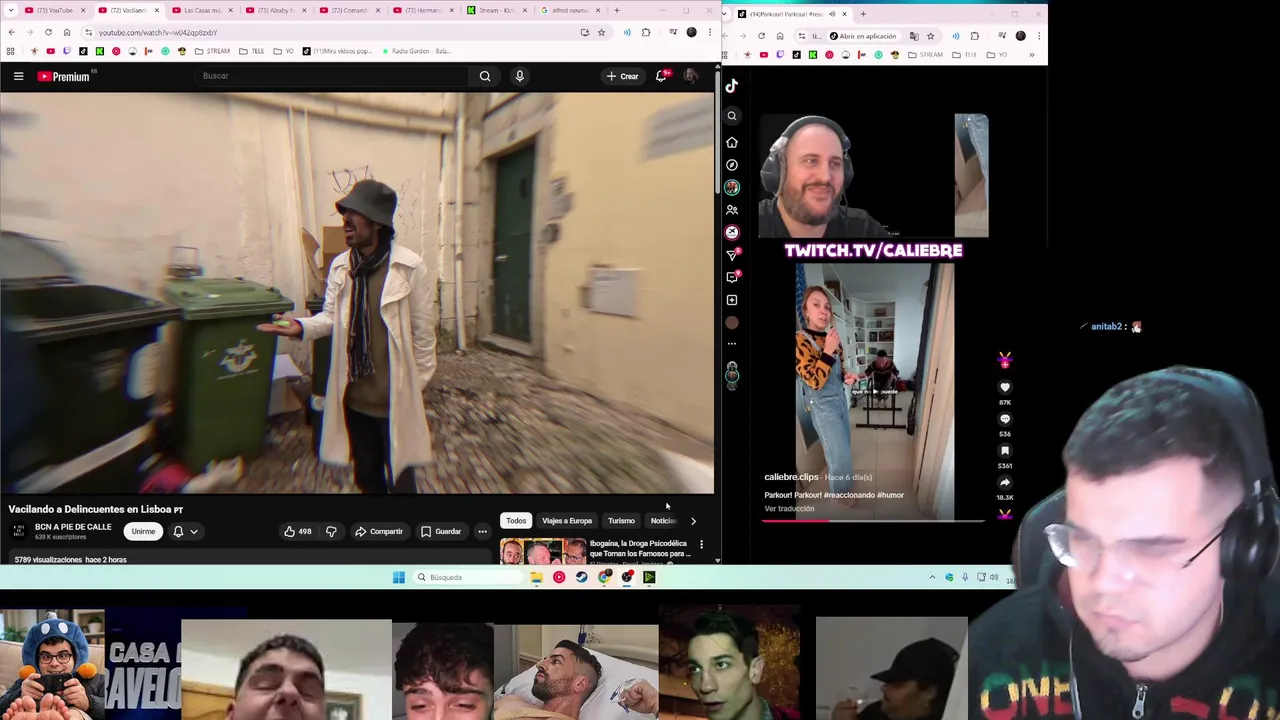Select the 'Turismo' filter chip
Screen dimensions: 1280x720
(621, 521)
